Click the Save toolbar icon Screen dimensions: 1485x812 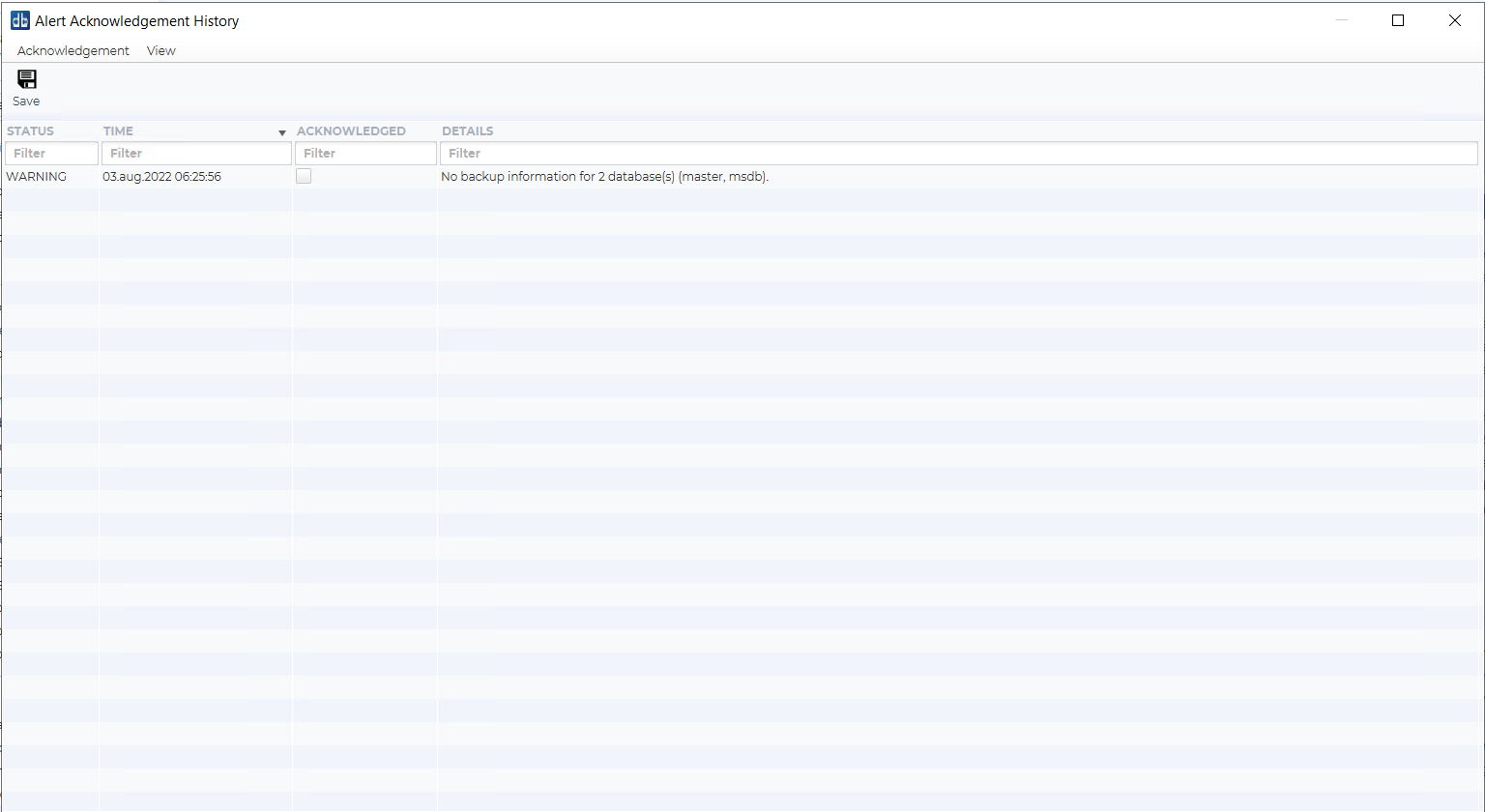26,80
